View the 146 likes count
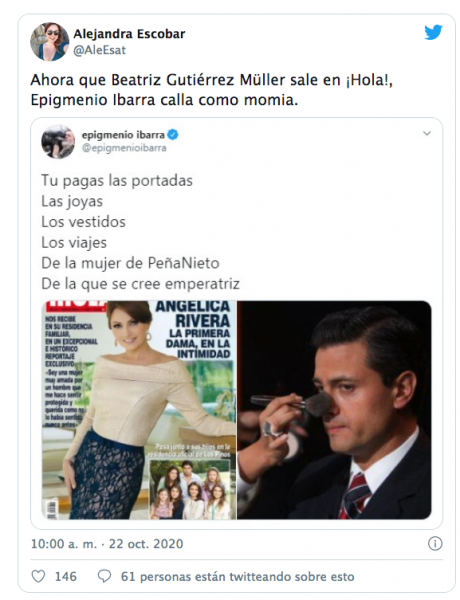460x600 pixels. [x=66, y=577]
